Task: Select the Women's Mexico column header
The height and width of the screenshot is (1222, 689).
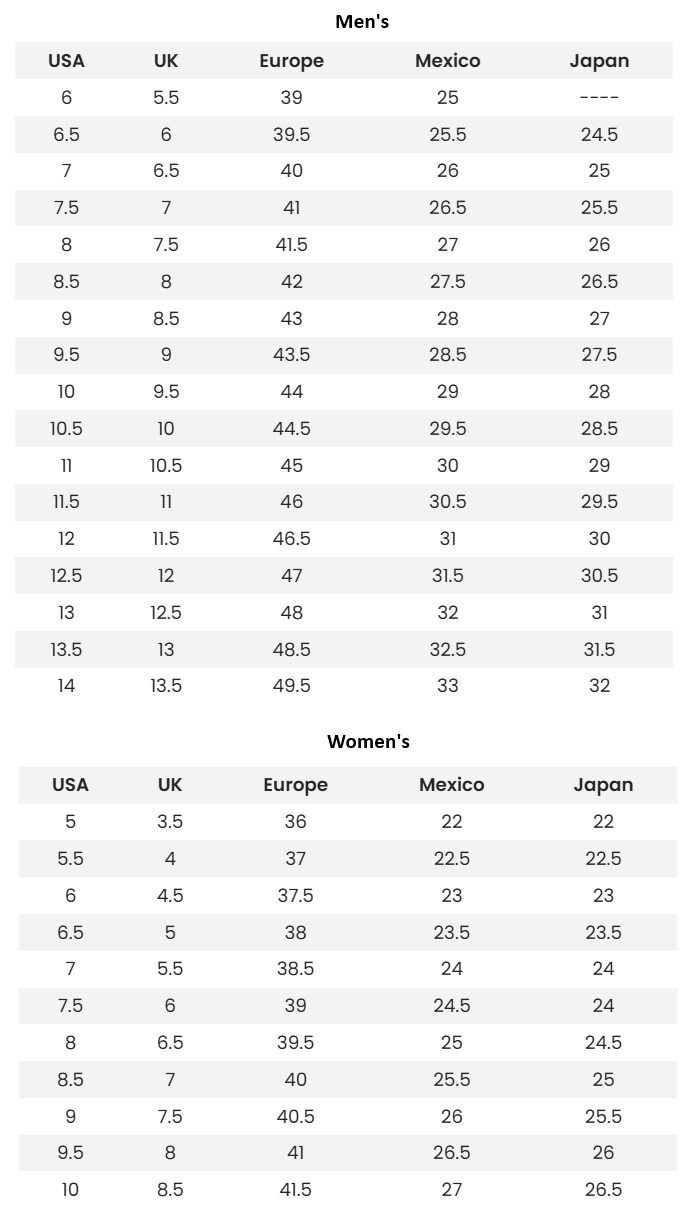Action: tap(452, 785)
